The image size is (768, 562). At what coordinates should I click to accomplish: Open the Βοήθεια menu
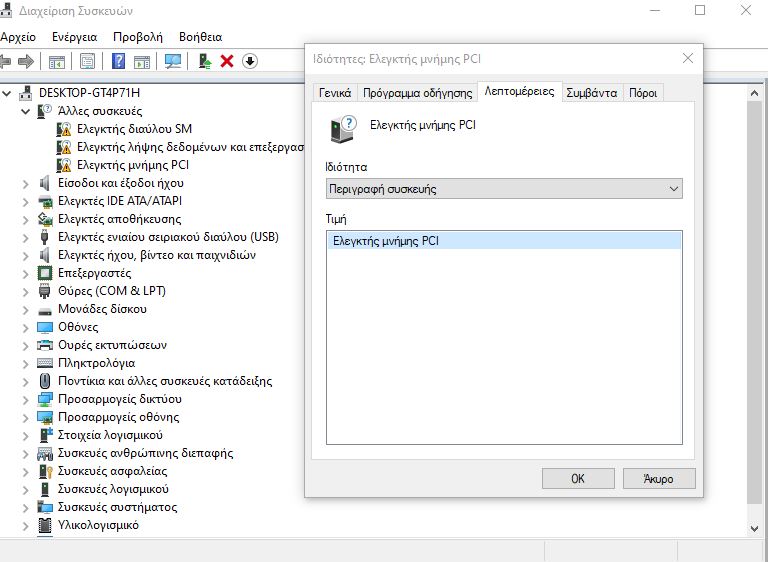[x=200, y=37]
